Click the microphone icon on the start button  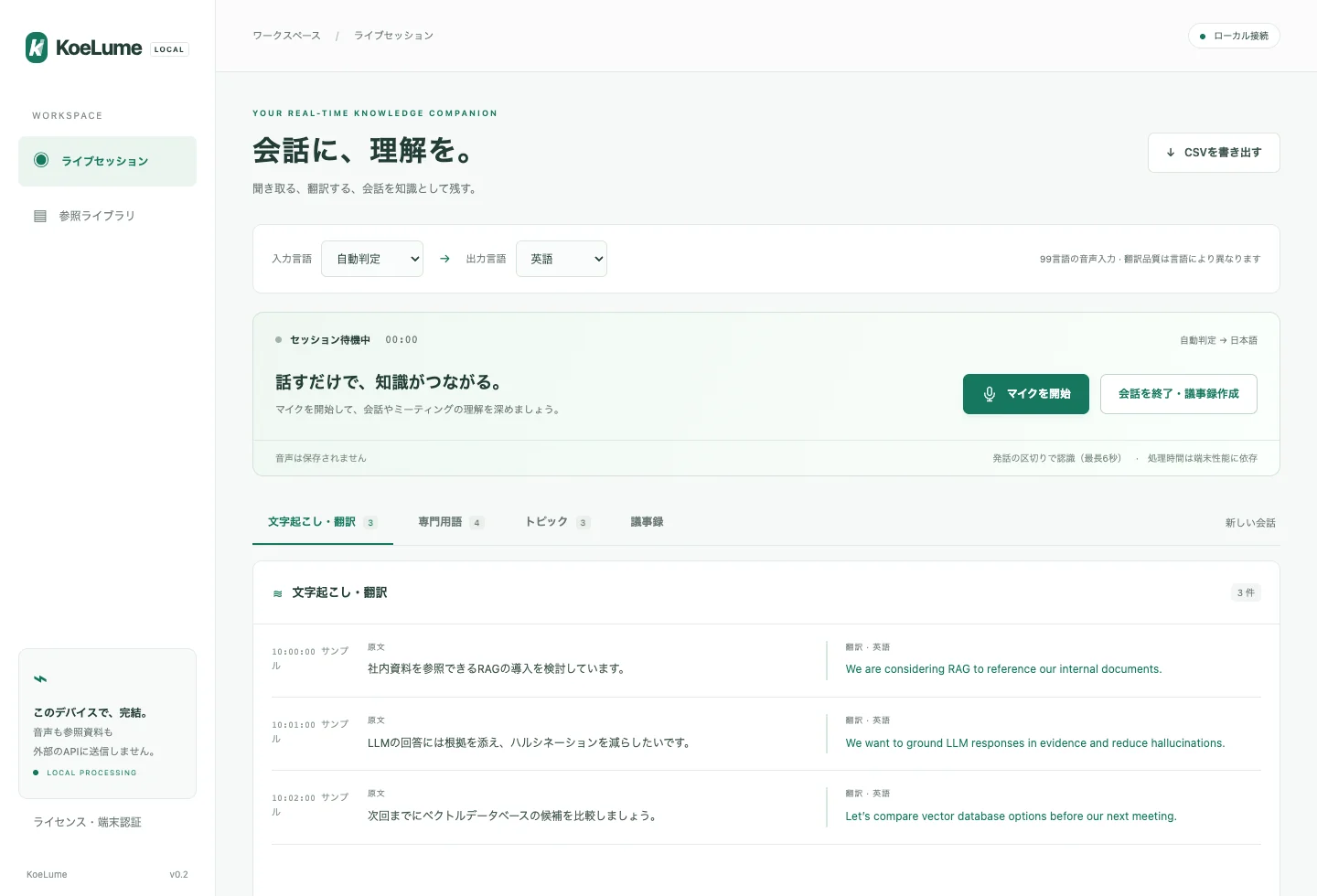[990, 394]
